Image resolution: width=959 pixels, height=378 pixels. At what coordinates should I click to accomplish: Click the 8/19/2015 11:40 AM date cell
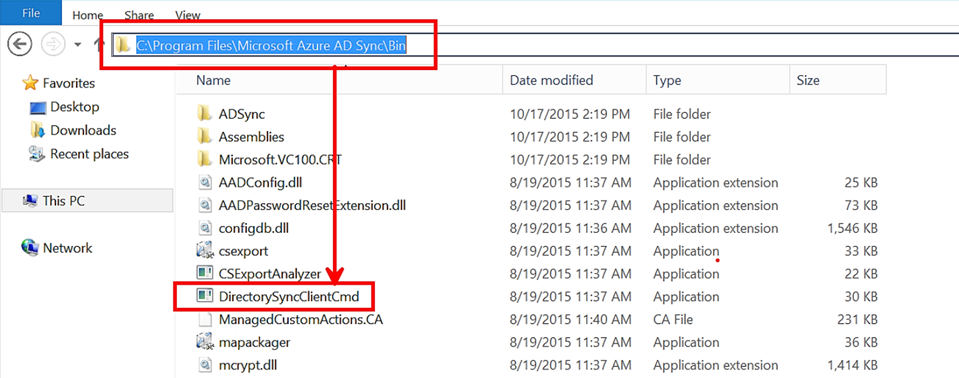tap(571, 319)
